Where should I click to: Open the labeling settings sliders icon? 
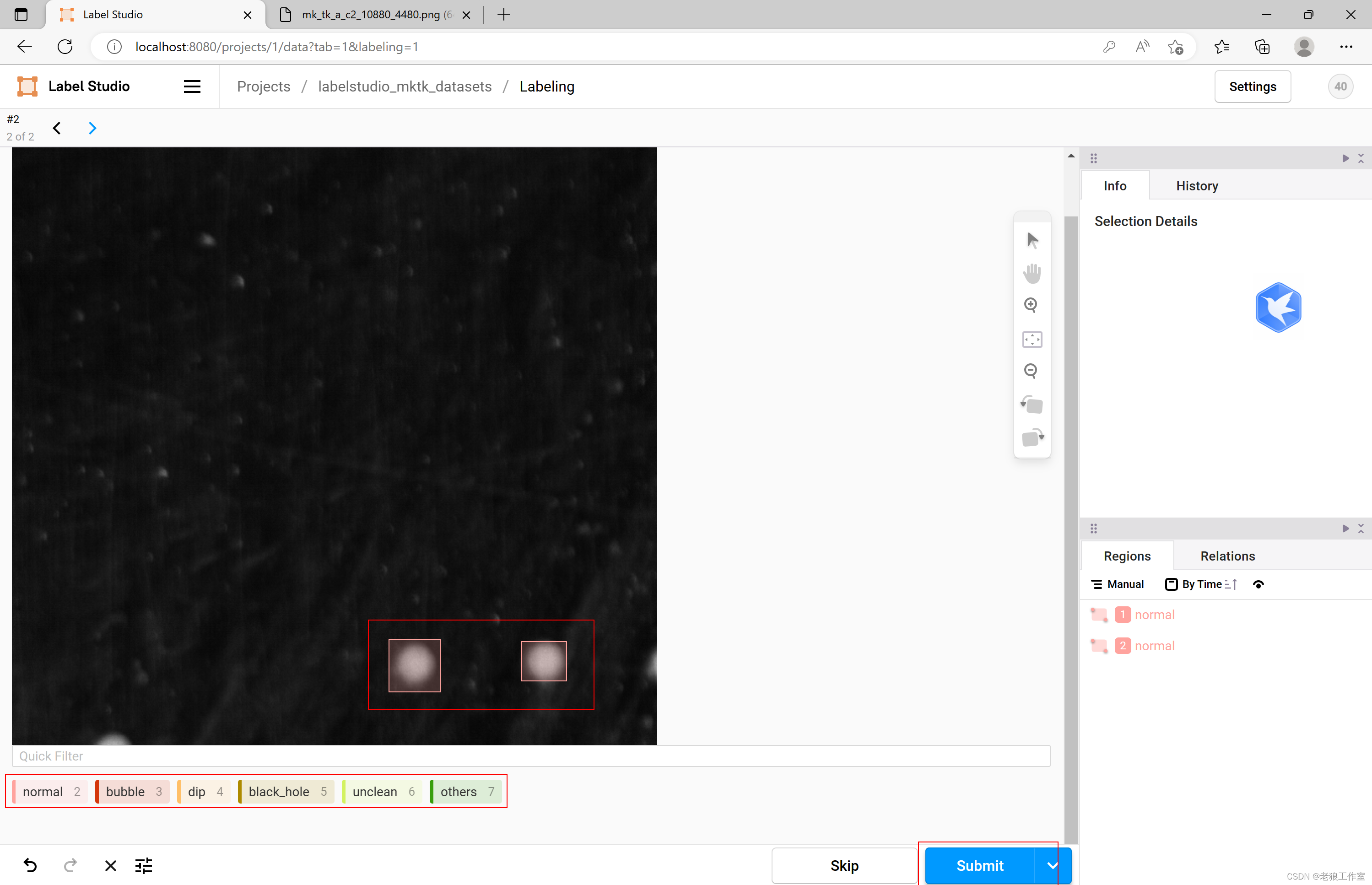click(x=144, y=865)
